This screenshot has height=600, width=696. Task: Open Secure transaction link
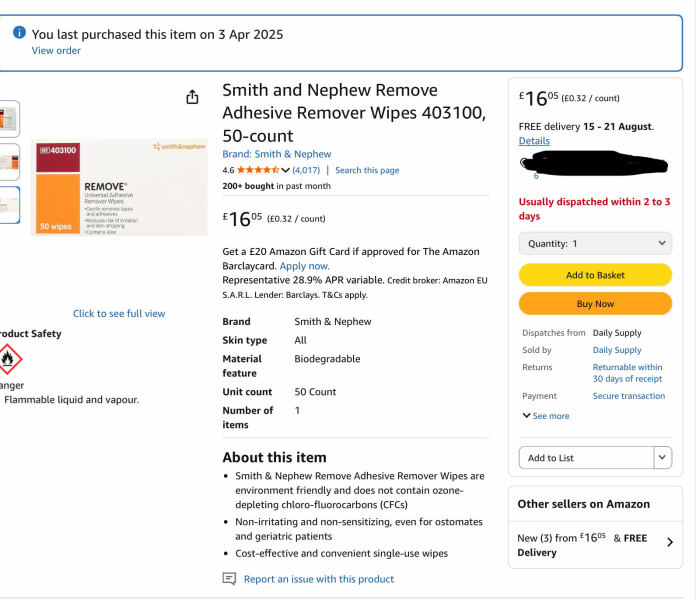[x=629, y=395]
